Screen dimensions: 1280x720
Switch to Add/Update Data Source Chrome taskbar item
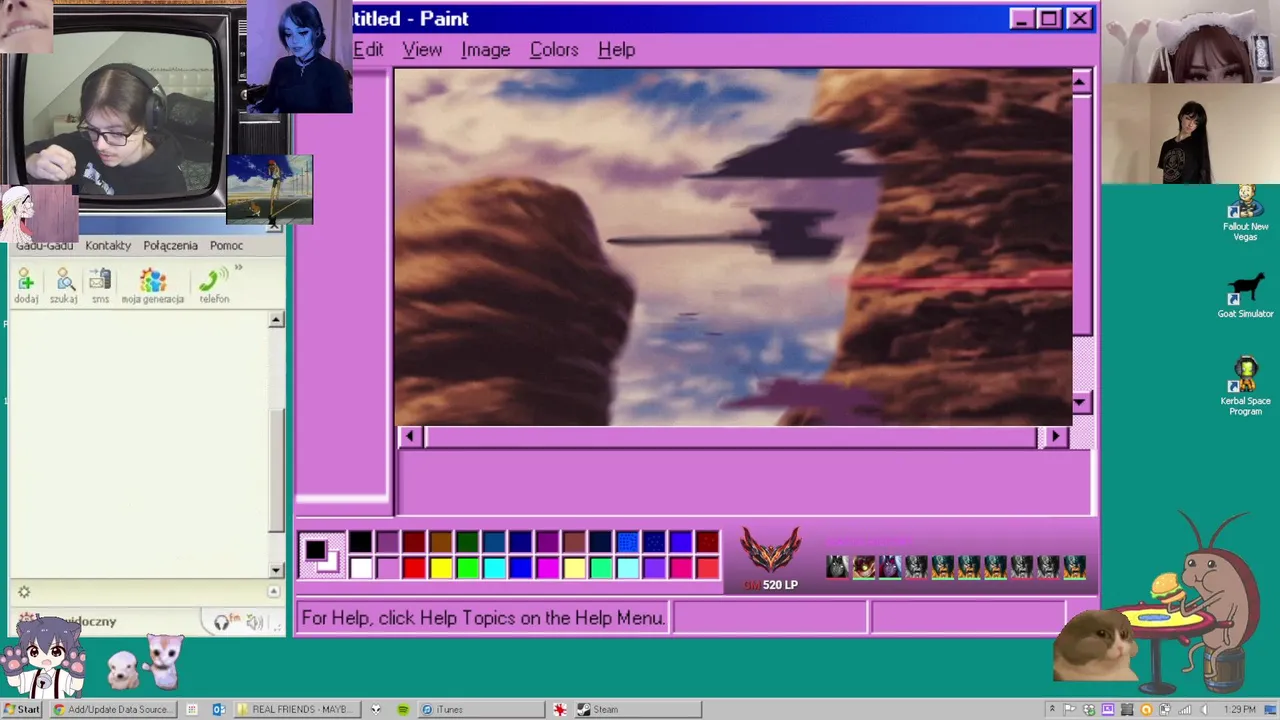[x=112, y=709]
